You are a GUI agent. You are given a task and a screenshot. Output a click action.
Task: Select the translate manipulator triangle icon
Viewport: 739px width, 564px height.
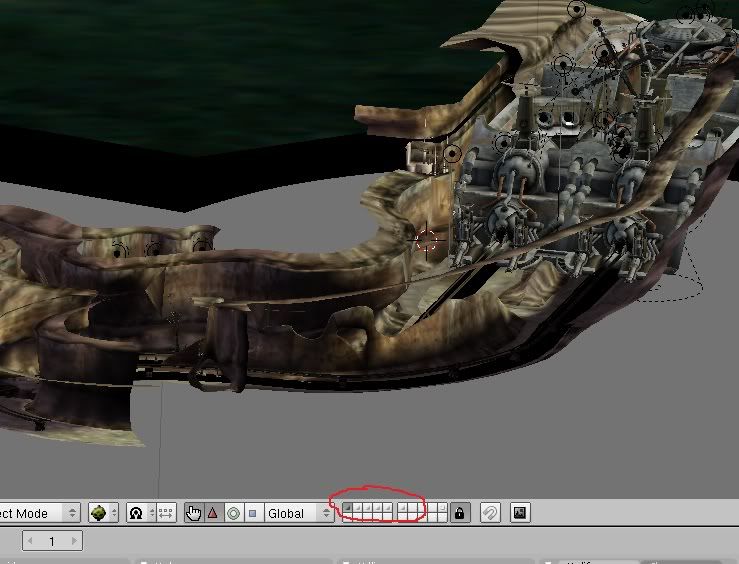tap(213, 513)
